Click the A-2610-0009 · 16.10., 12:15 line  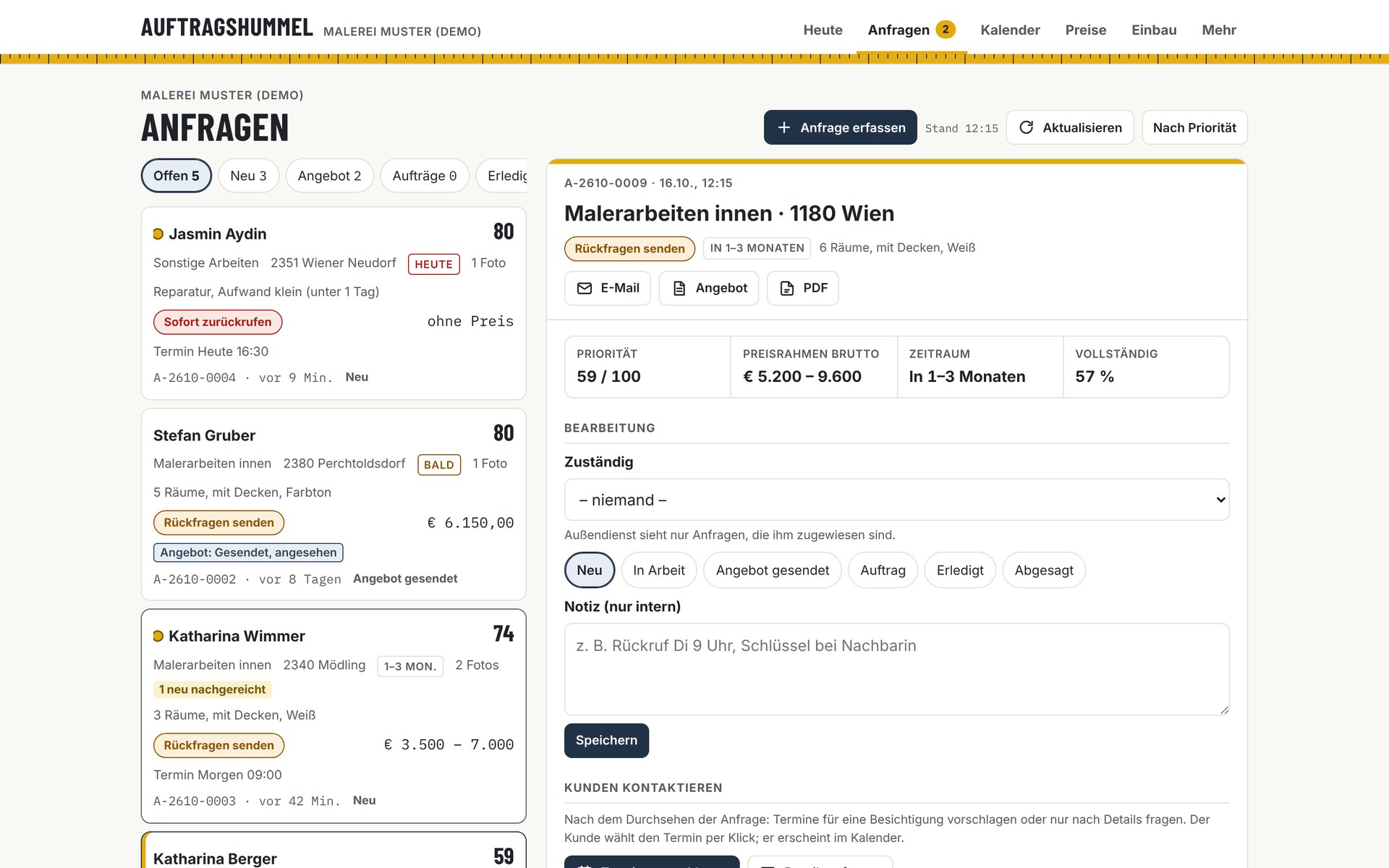[x=648, y=183]
